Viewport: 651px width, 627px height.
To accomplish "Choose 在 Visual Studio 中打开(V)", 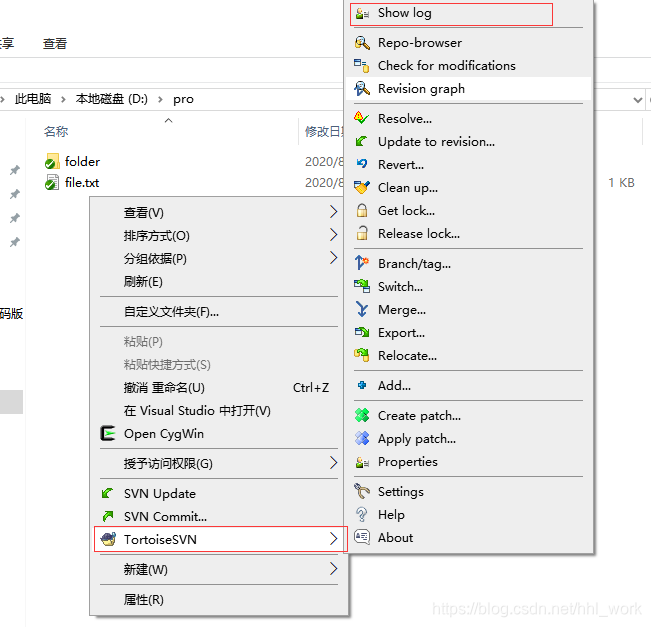I will coord(197,410).
